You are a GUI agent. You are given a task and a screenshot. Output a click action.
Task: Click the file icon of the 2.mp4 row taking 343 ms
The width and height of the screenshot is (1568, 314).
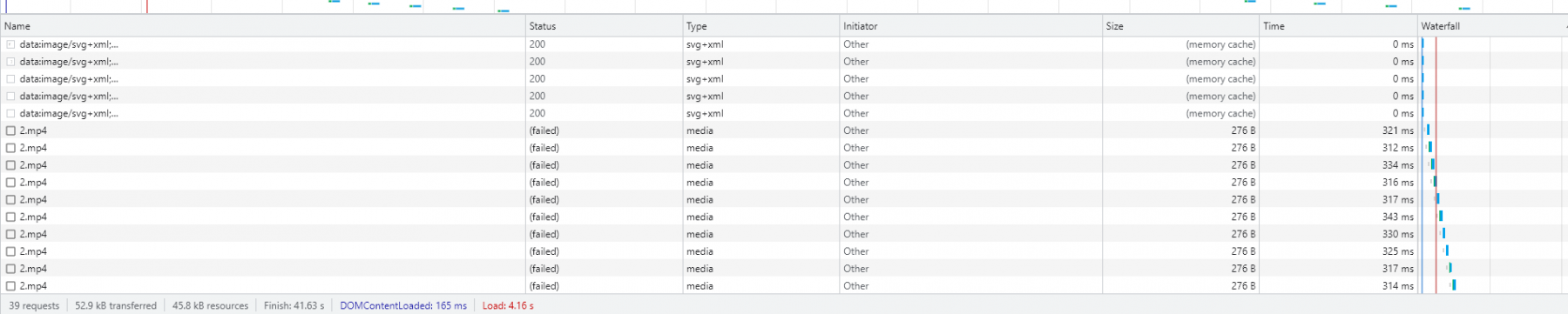coord(10,217)
